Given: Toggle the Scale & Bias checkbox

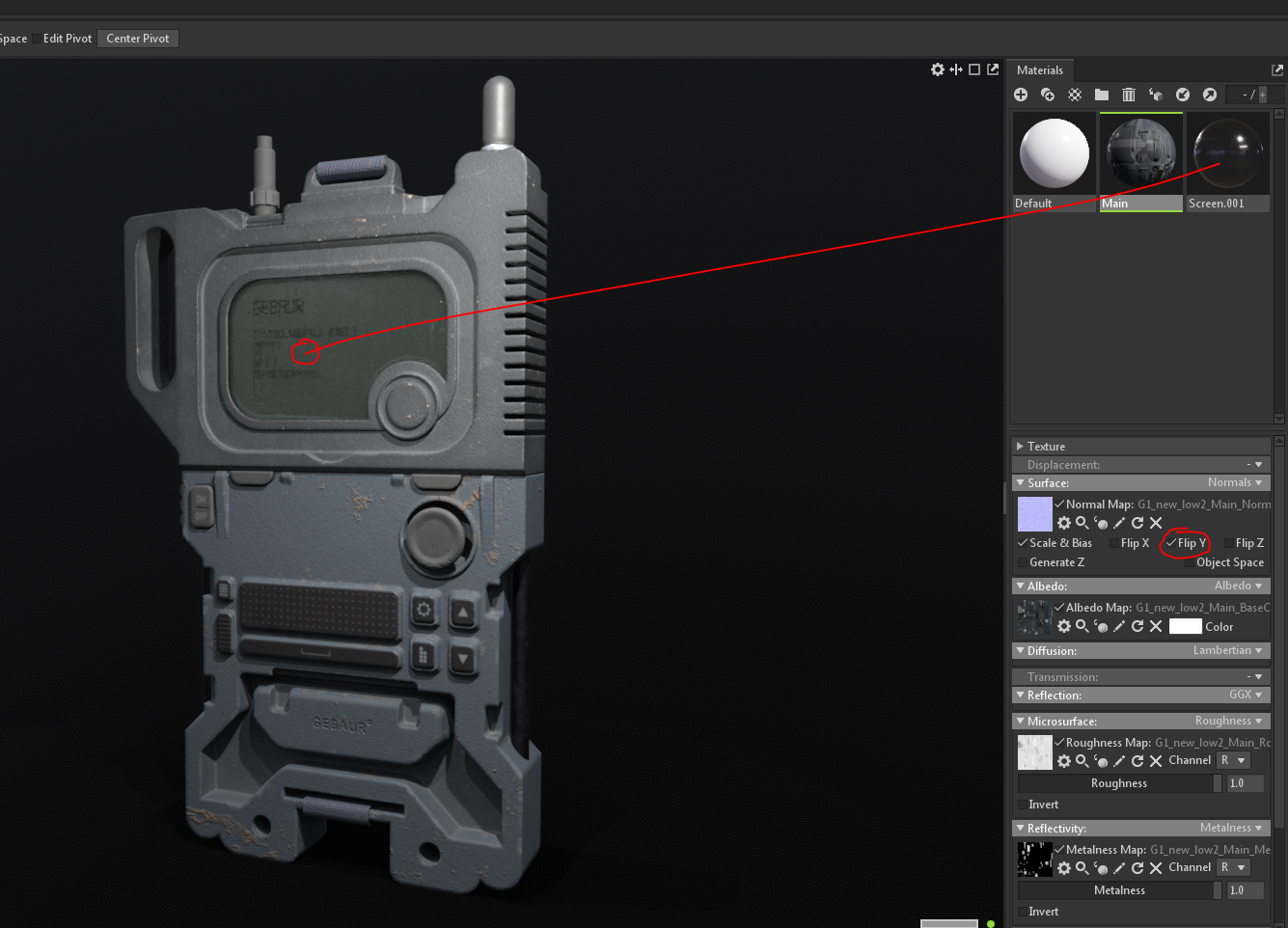Looking at the screenshot, I should pyautogui.click(x=1023, y=543).
